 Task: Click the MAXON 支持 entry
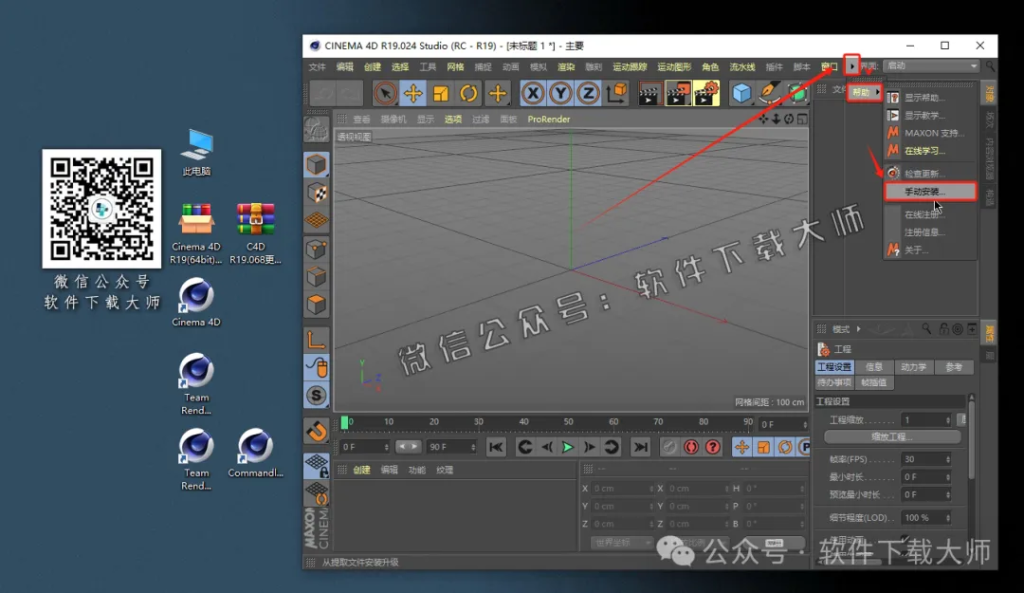coord(930,132)
